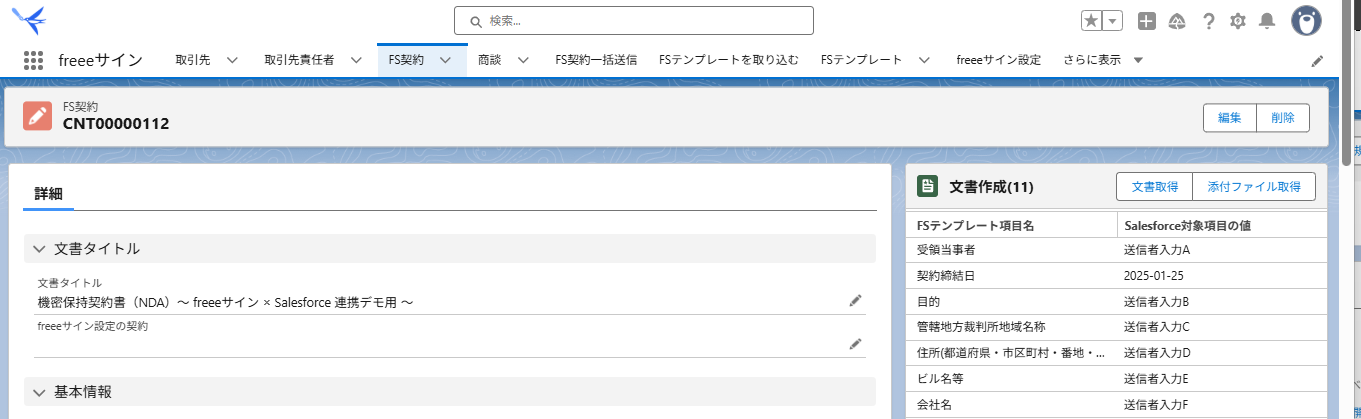Open the FSテンプレート tab
The height and width of the screenshot is (419, 1361).
point(861,60)
